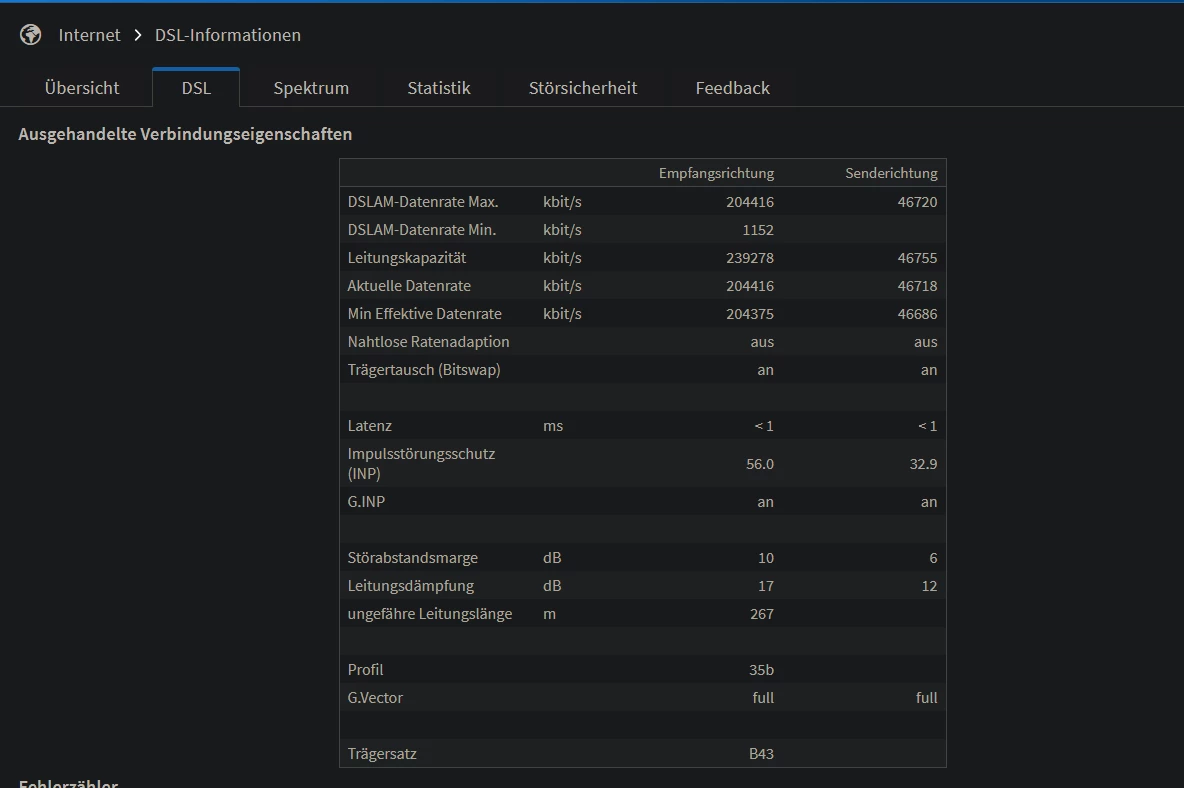Click the globe icon beside Internet
The image size is (1184, 788).
coord(31,35)
